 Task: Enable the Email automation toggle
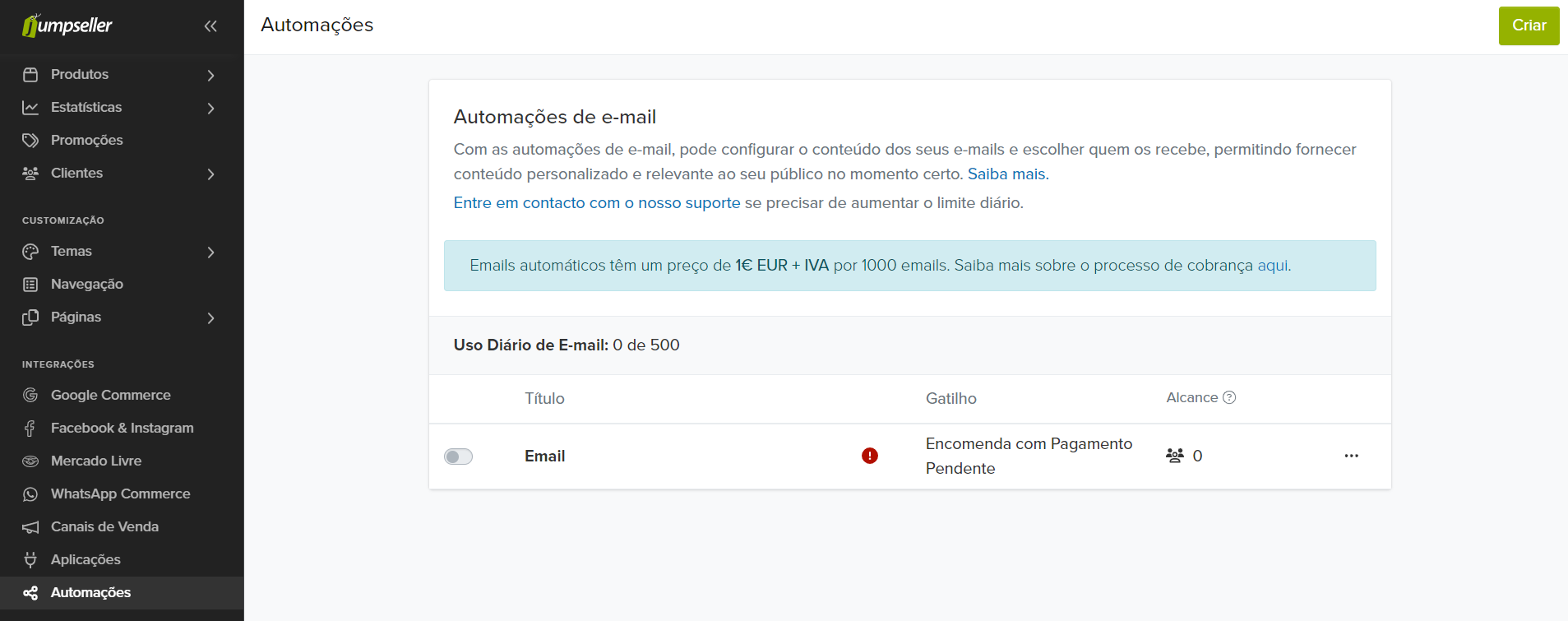click(459, 456)
